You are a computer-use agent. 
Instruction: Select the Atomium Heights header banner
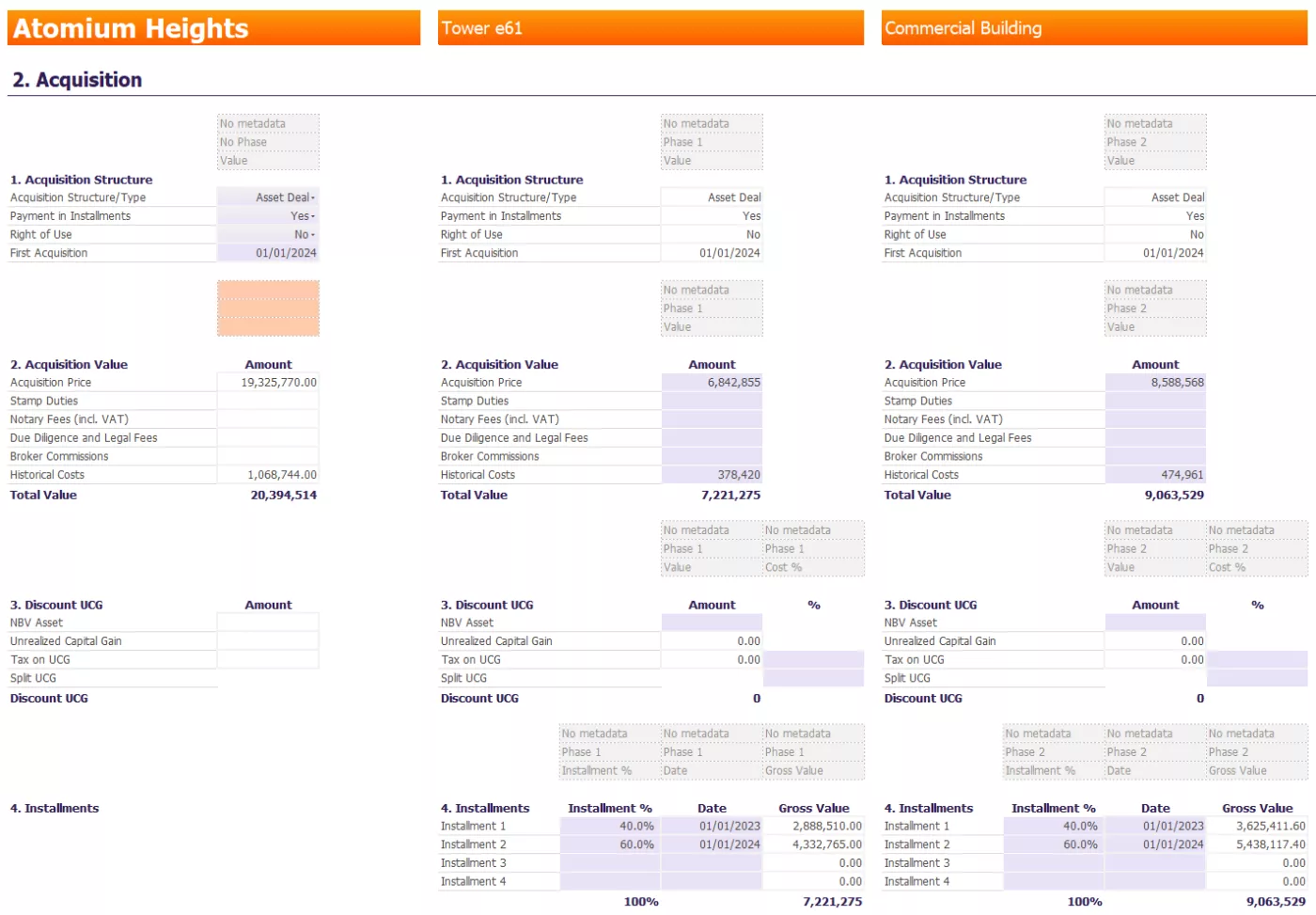click(214, 28)
